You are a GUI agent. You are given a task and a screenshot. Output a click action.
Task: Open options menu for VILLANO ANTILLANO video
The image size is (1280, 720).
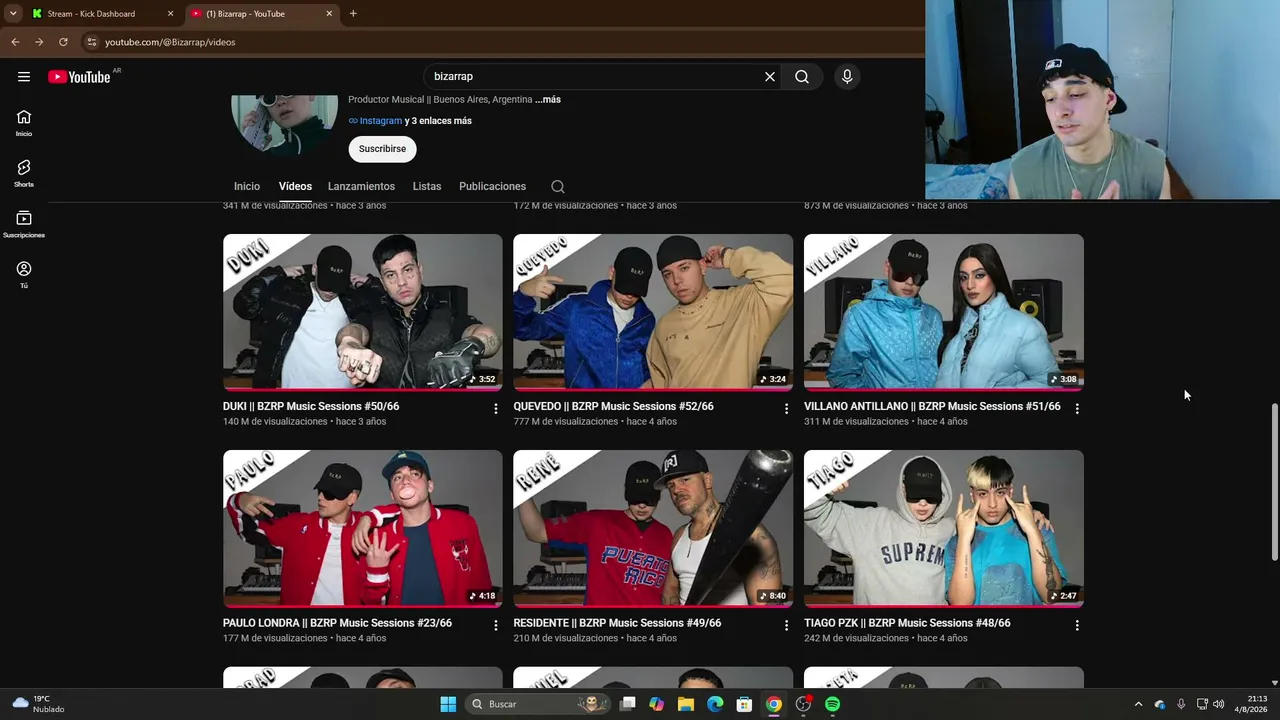(x=1077, y=409)
